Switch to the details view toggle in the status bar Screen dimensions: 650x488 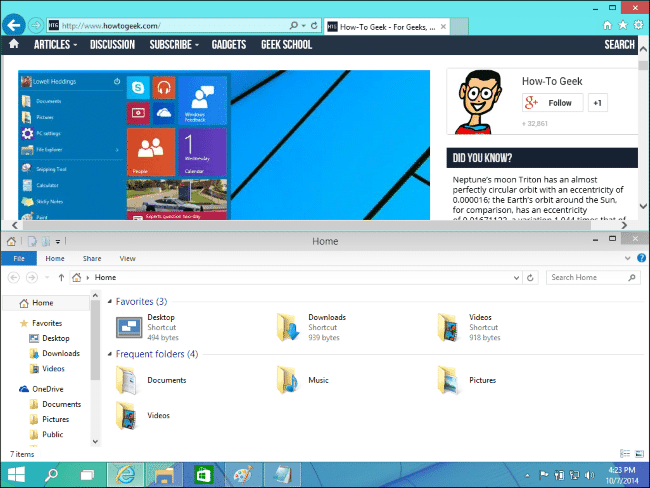point(625,454)
